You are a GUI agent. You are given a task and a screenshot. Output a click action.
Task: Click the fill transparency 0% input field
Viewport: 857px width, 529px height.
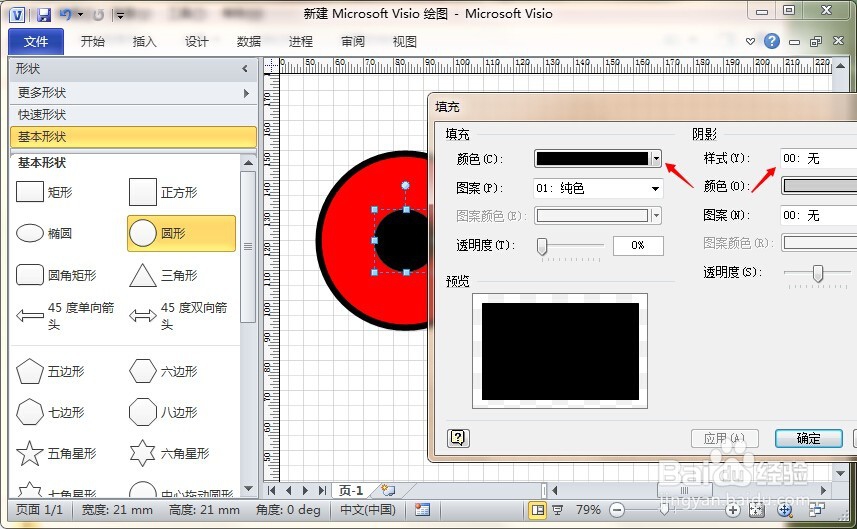tap(638, 245)
